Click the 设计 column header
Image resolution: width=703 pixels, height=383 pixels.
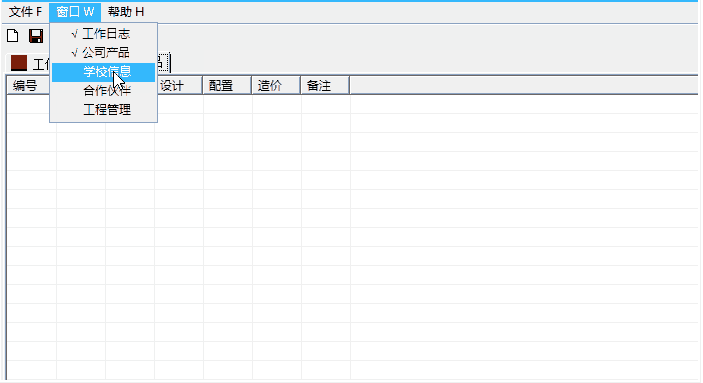(179, 85)
